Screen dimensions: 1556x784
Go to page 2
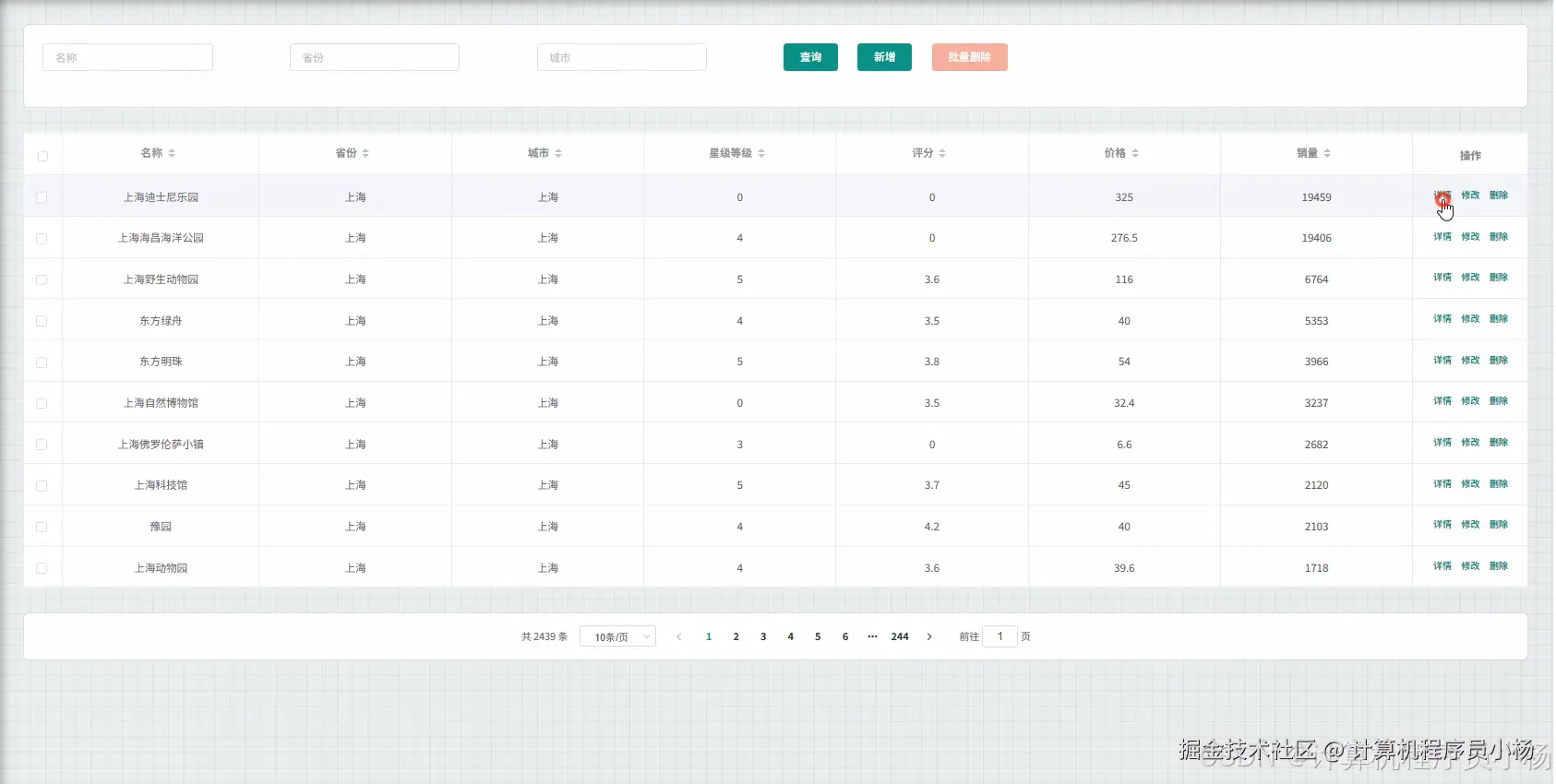(736, 636)
